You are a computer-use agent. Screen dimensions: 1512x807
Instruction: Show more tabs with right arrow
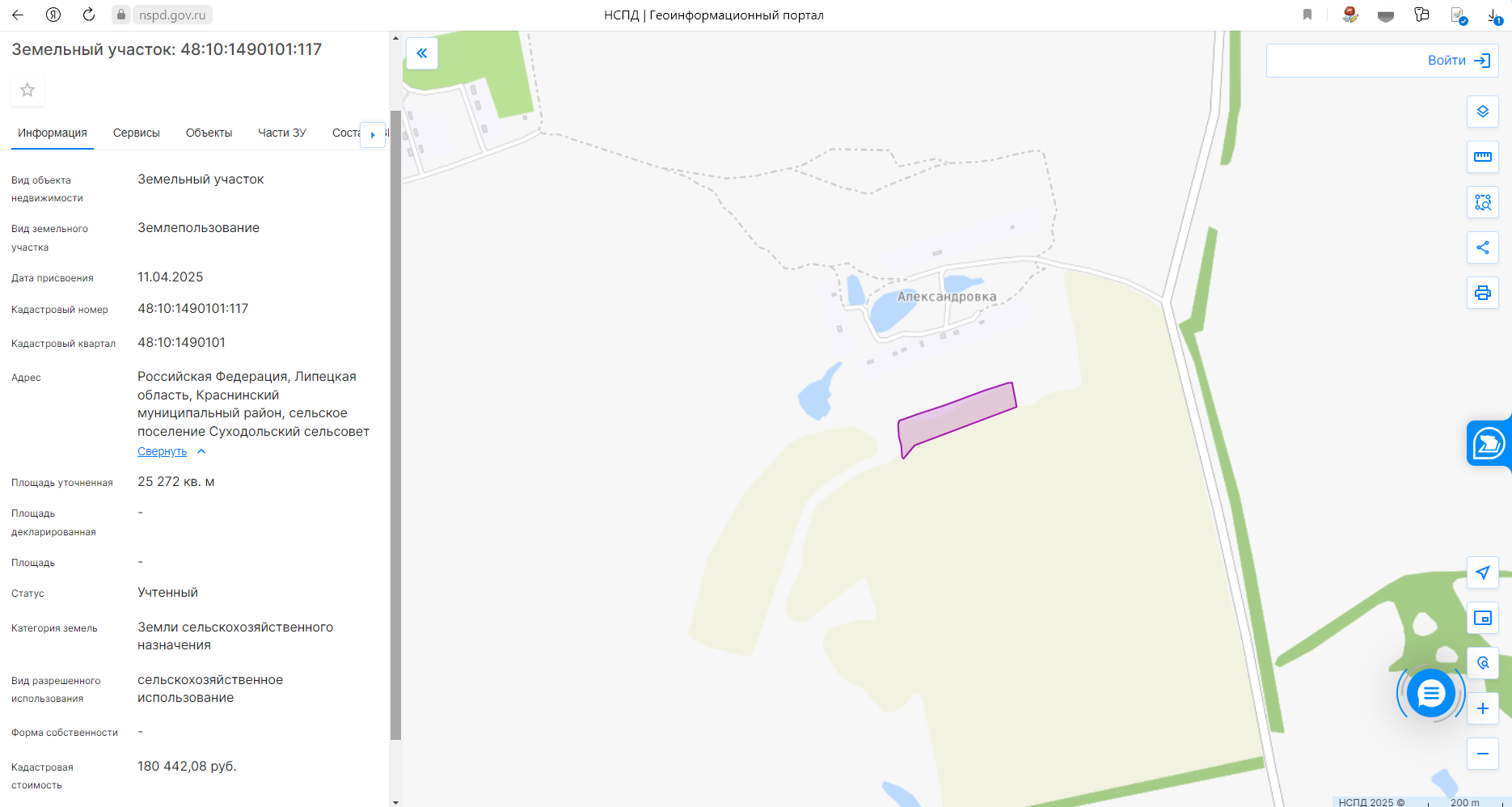point(373,134)
